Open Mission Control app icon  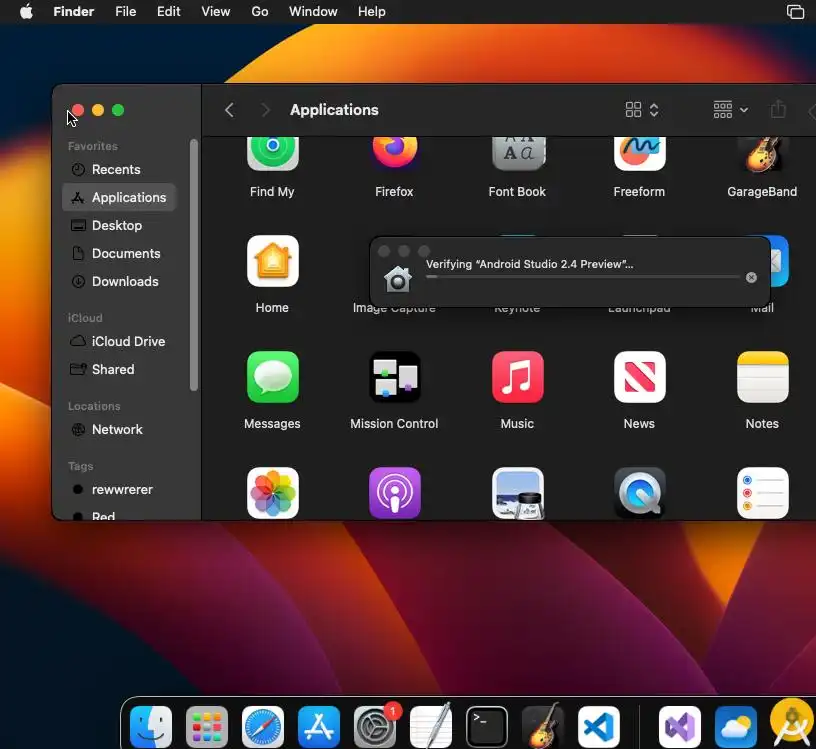point(395,377)
